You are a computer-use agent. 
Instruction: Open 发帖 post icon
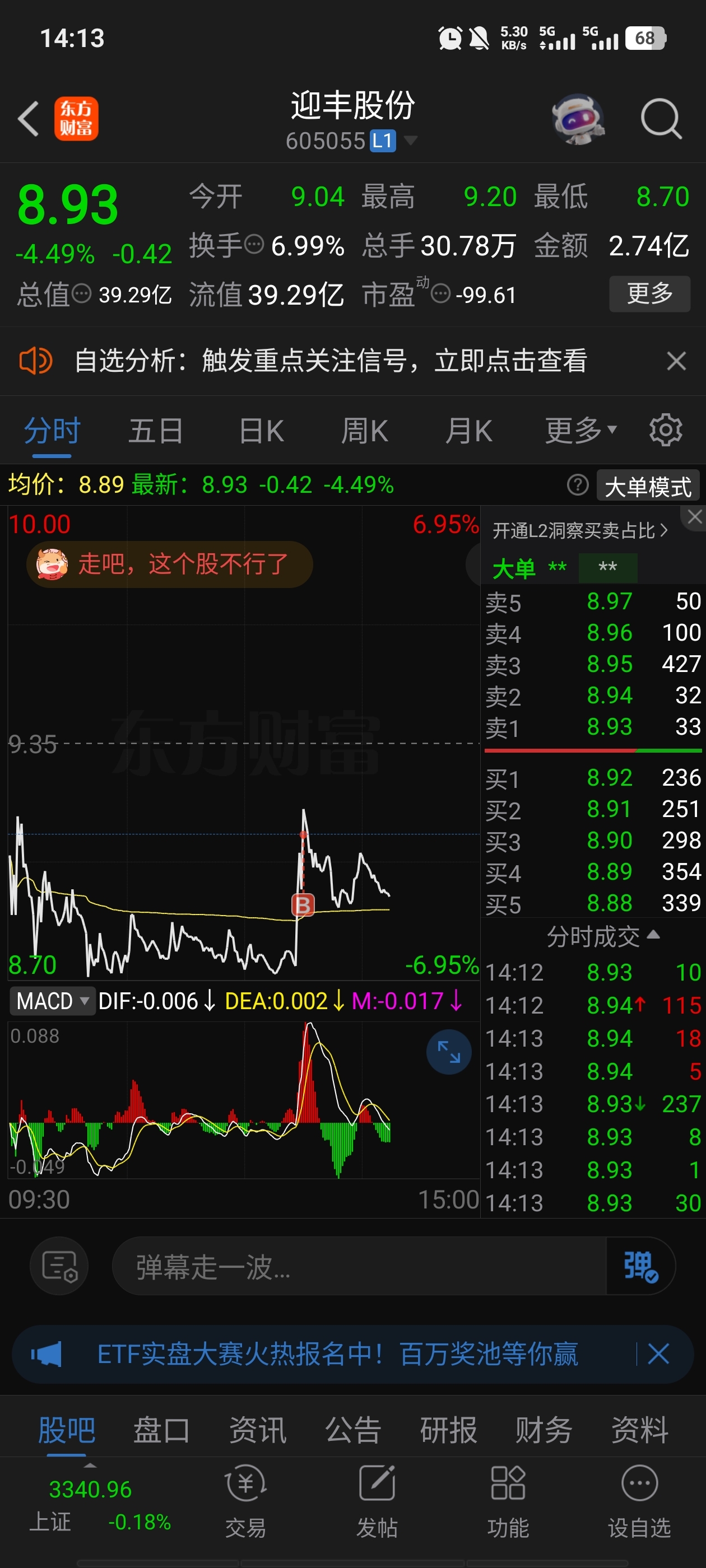[377, 1502]
